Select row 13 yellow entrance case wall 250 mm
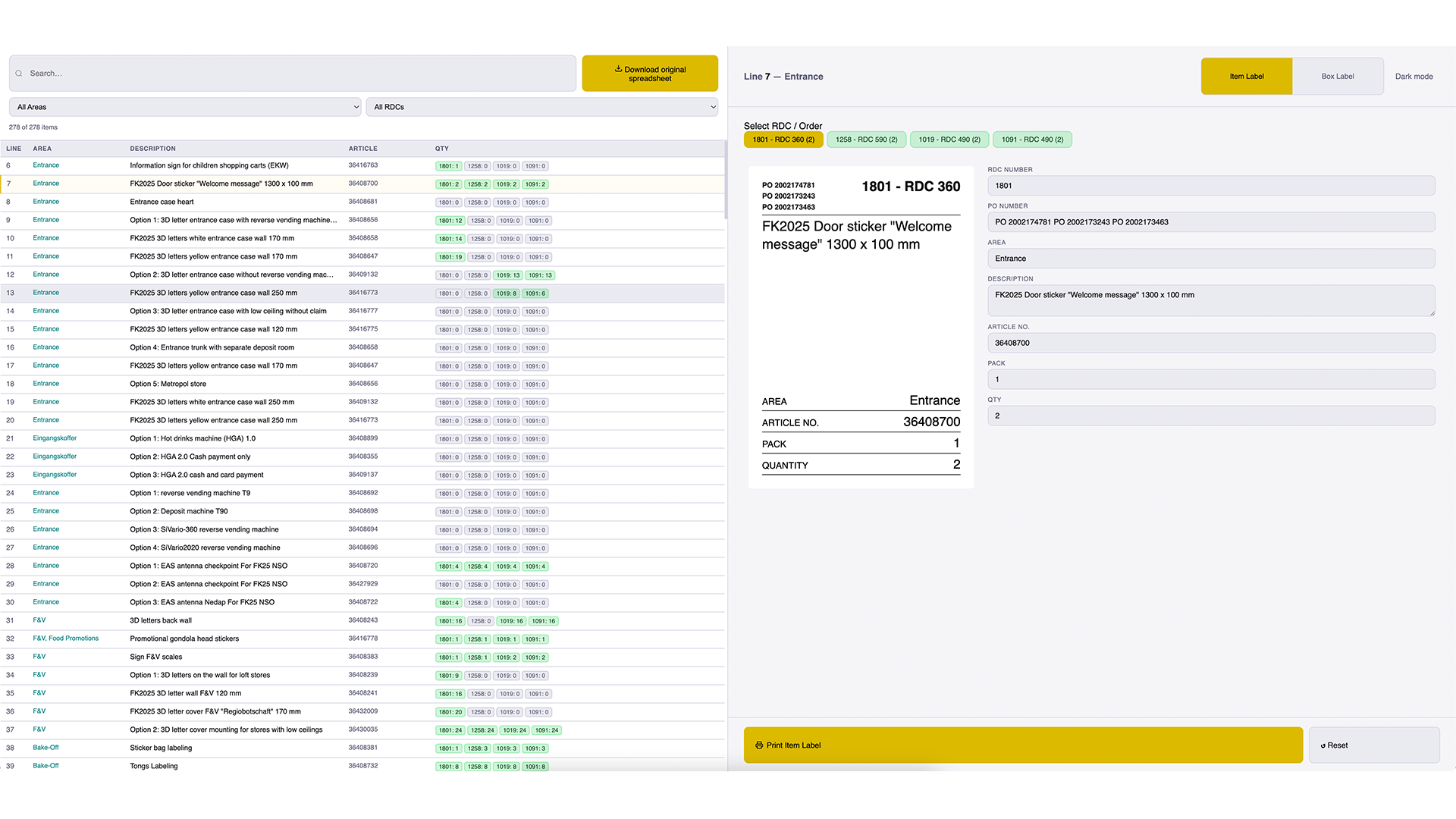Image resolution: width=1456 pixels, height=819 pixels. click(x=362, y=293)
